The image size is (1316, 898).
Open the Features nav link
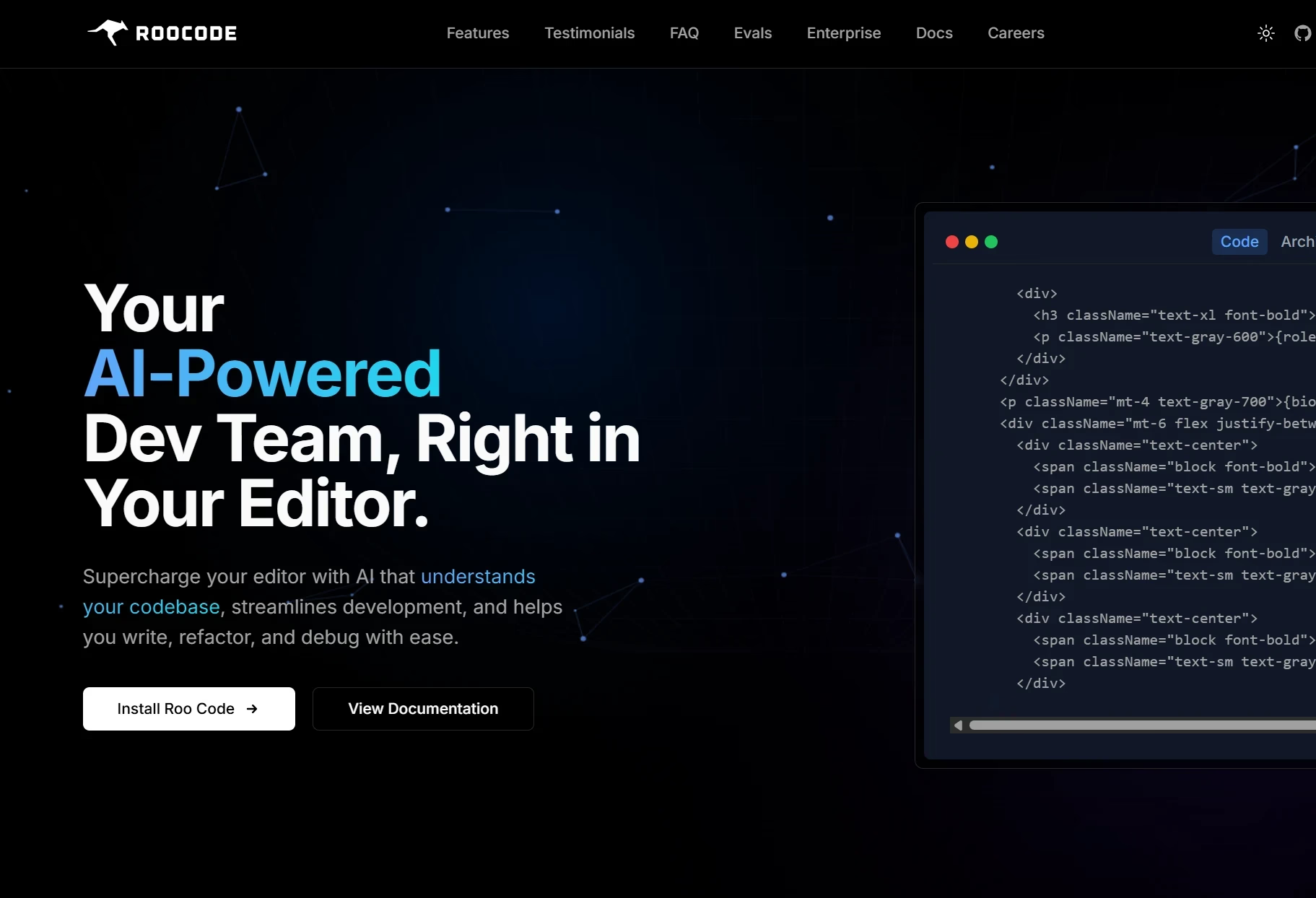pos(478,33)
